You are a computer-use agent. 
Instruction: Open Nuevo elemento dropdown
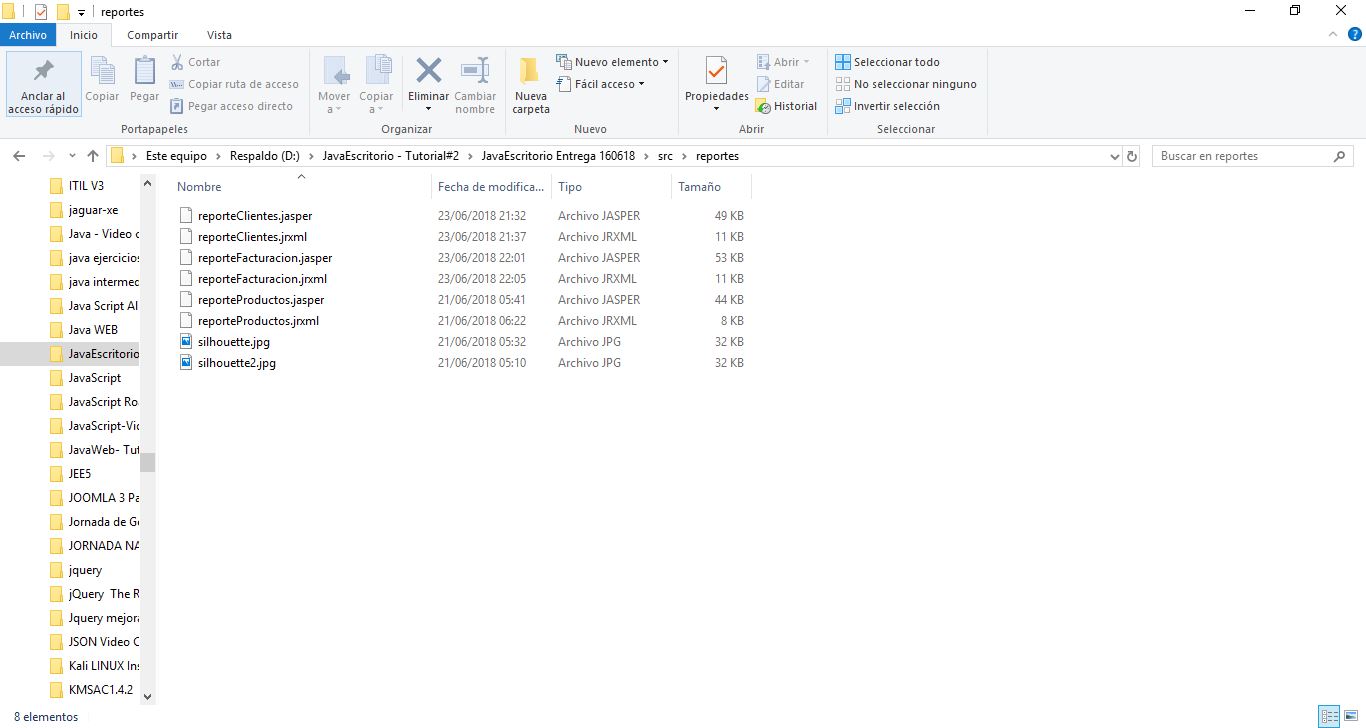[613, 62]
